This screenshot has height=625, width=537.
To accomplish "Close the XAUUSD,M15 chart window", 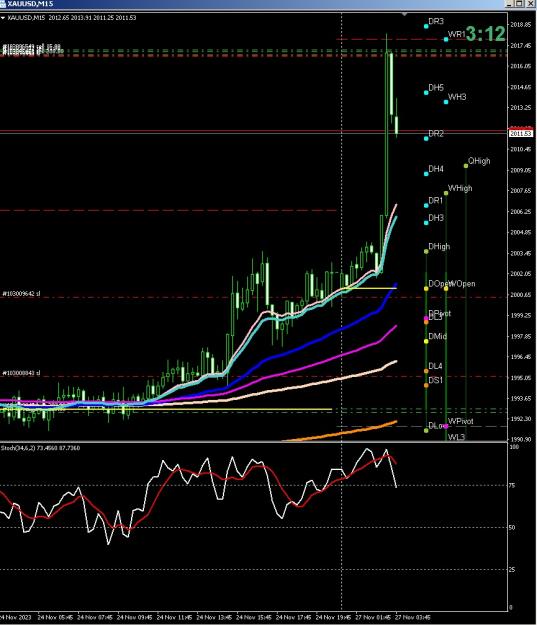I will tap(531, 4).
